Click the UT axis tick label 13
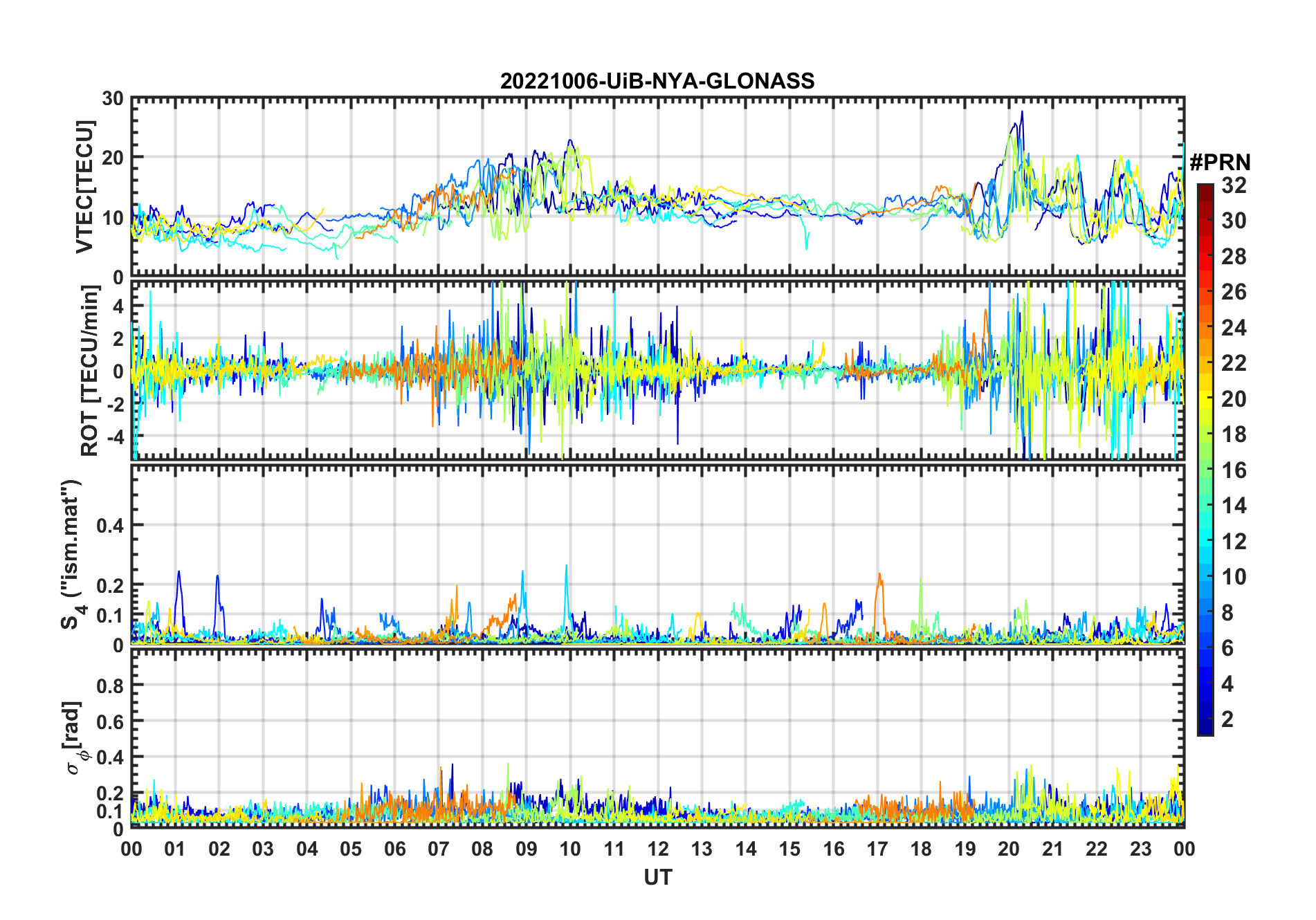 point(702,849)
